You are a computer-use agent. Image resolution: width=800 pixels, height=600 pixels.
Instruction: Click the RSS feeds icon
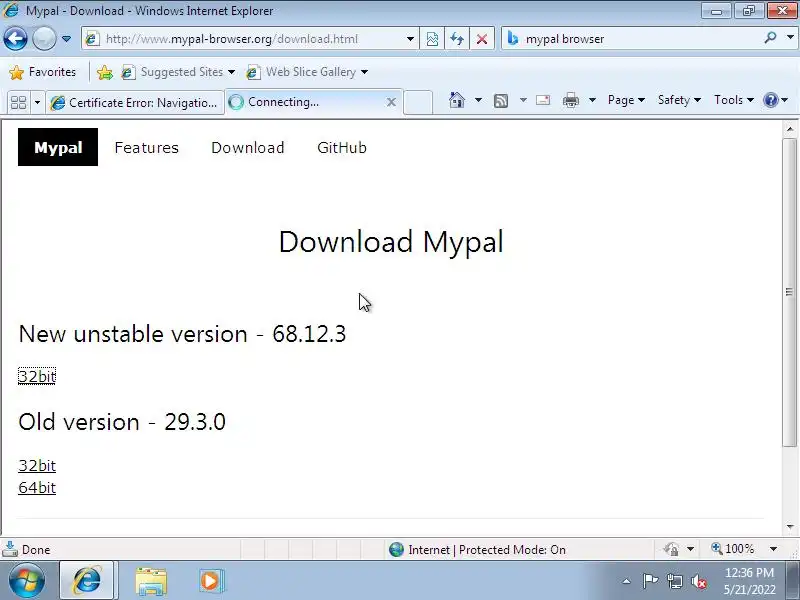pyautogui.click(x=501, y=101)
